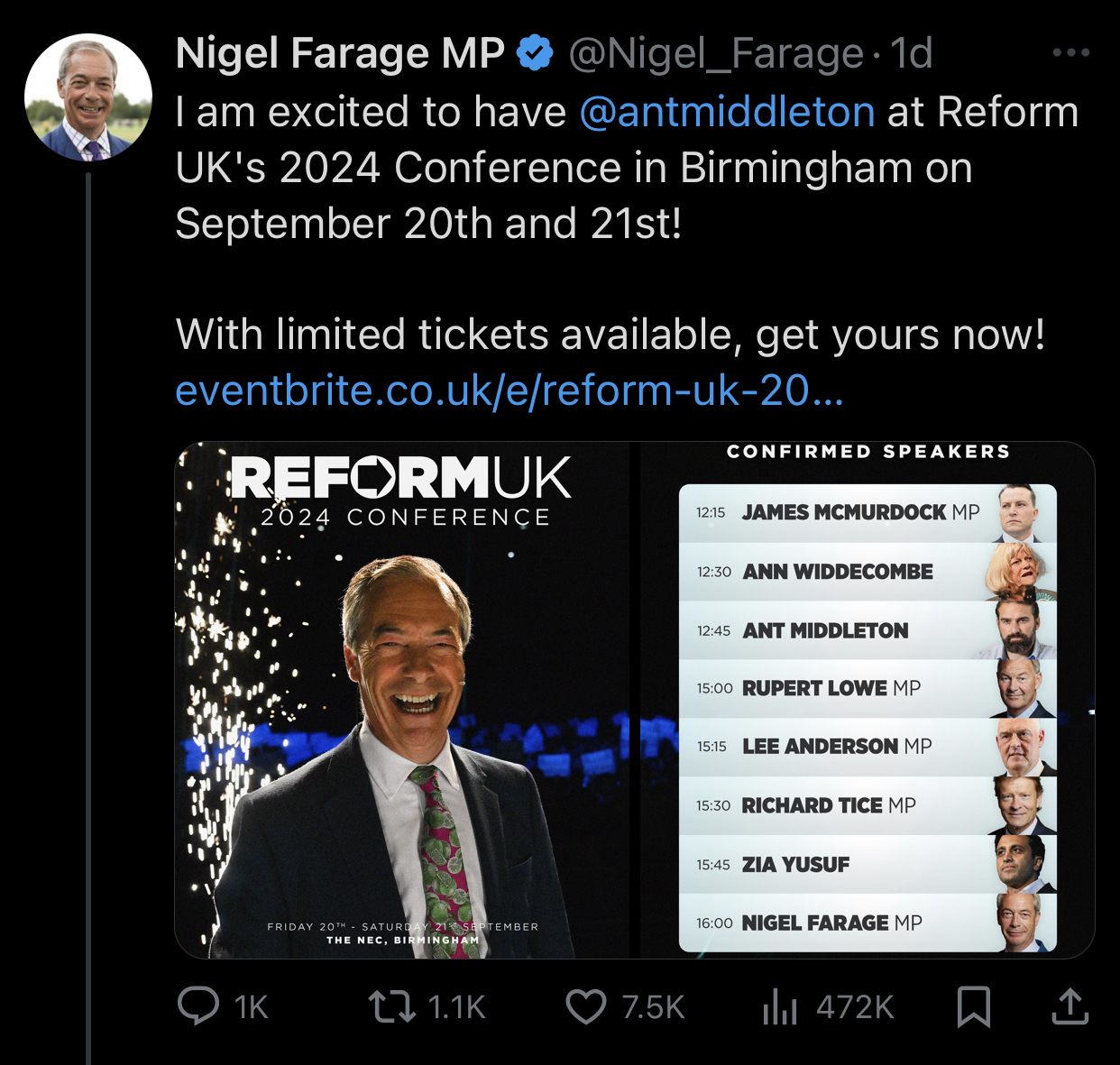This screenshot has height=1065, width=1120.
Task: Click the reply comment icon
Action: tap(198, 1005)
